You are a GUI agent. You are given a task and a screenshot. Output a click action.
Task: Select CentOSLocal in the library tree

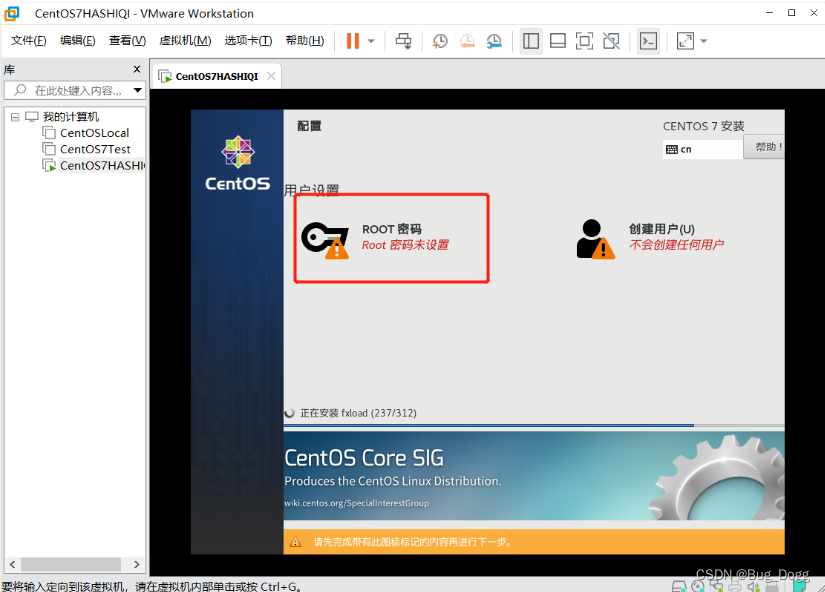[94, 133]
